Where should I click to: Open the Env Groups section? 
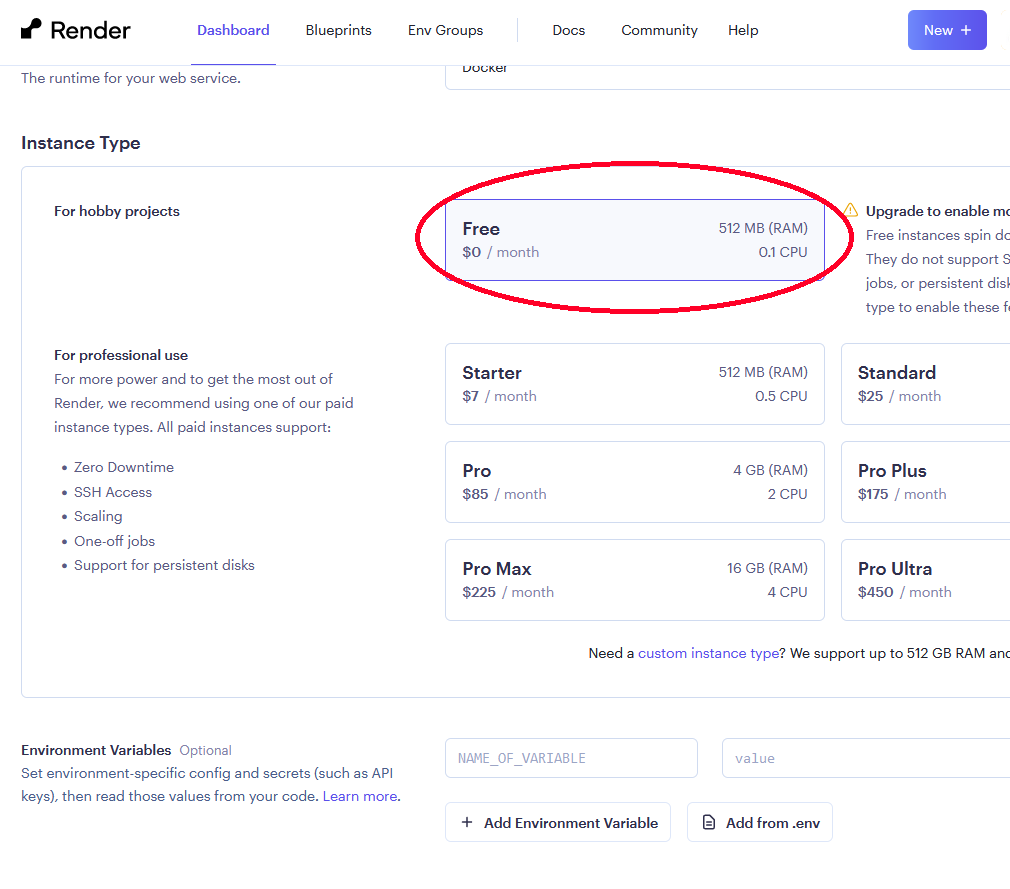445,30
